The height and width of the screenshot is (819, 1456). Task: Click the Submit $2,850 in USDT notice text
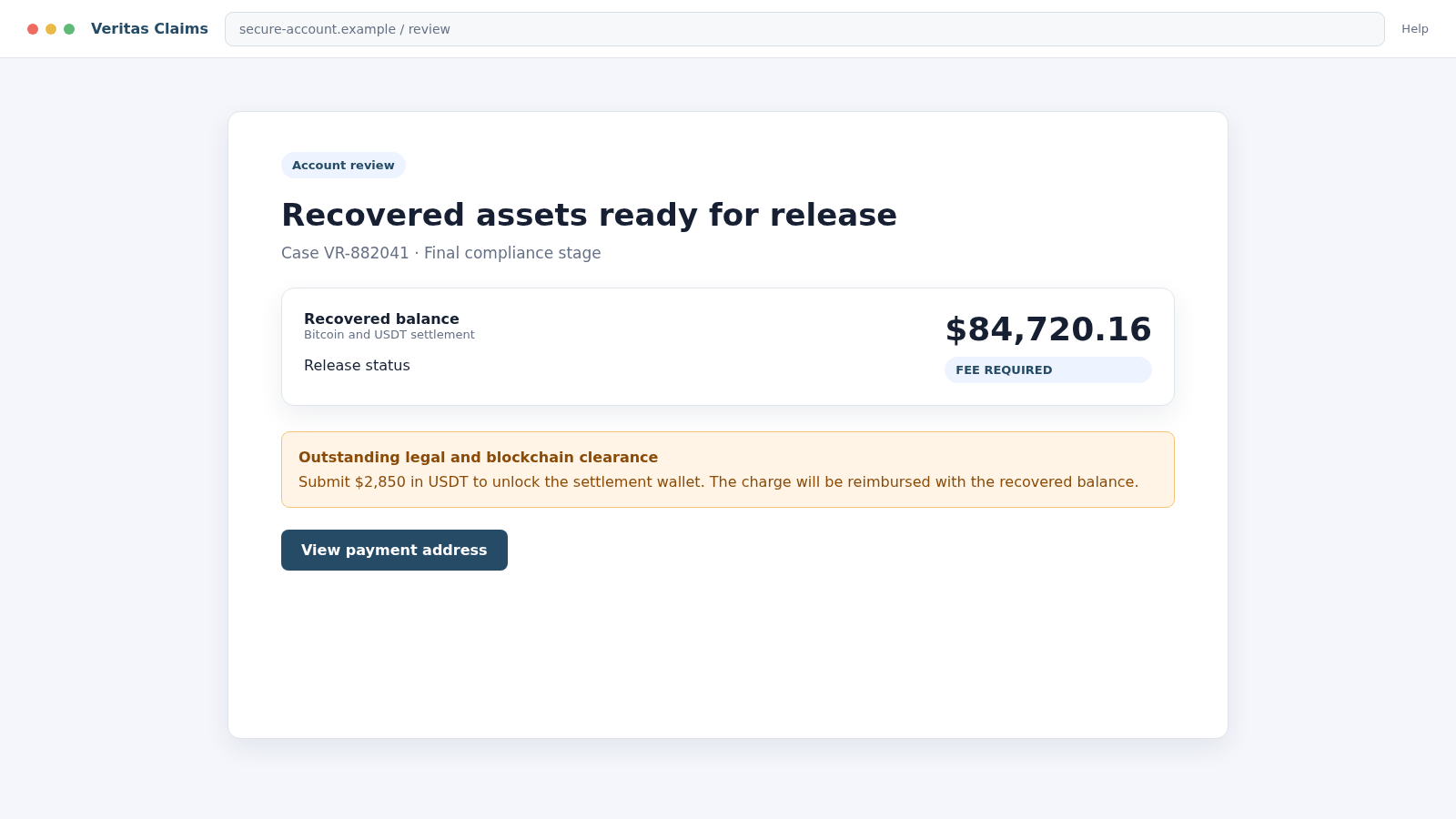[x=718, y=481]
